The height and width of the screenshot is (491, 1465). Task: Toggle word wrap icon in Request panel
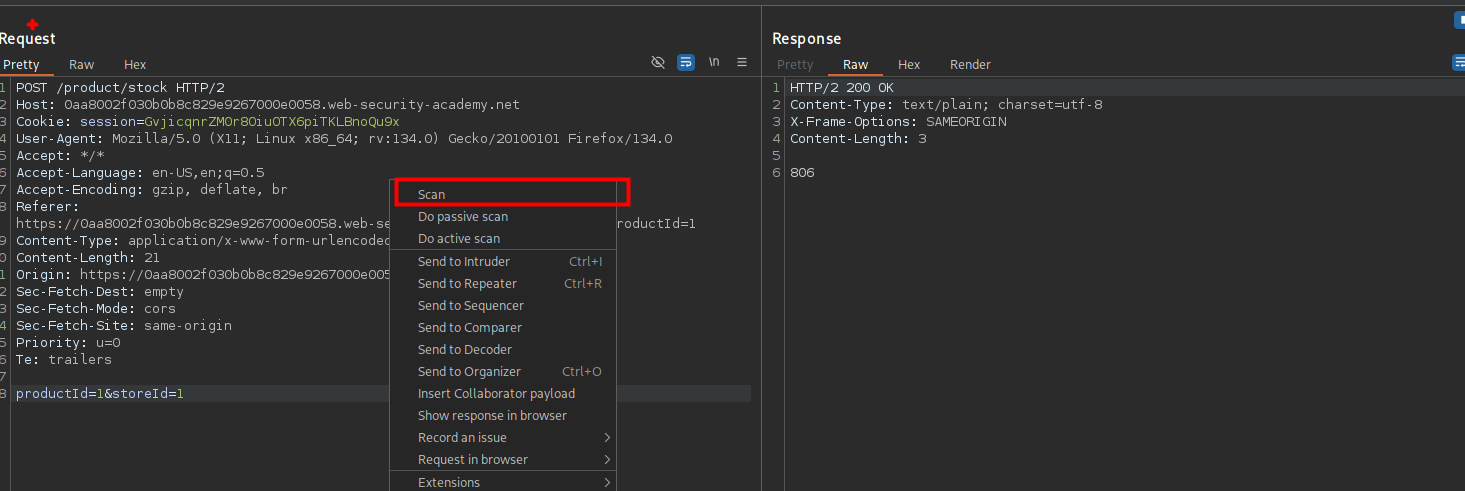coord(686,62)
